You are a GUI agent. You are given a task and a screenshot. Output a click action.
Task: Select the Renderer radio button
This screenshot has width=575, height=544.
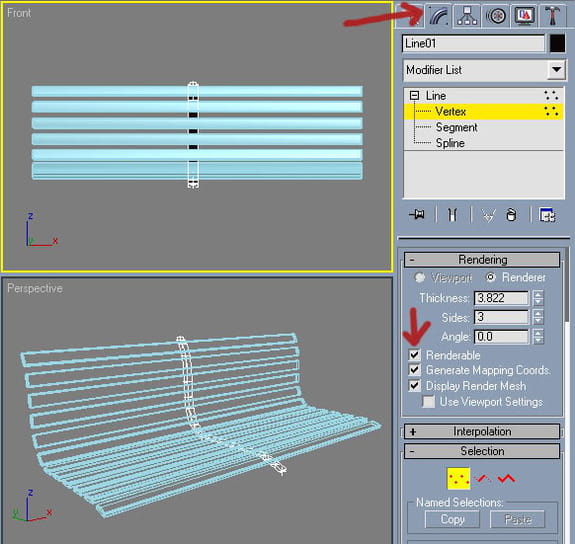click(x=491, y=277)
